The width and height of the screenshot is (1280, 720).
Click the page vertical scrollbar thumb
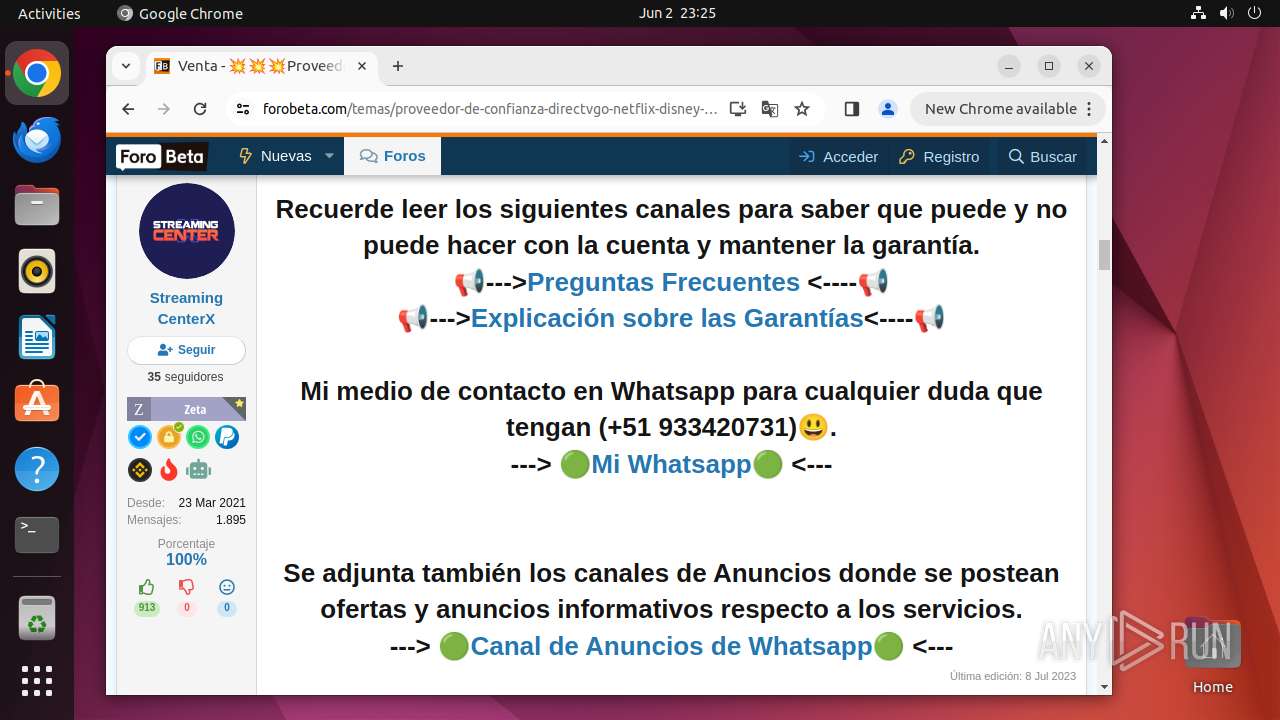[x=1105, y=255]
